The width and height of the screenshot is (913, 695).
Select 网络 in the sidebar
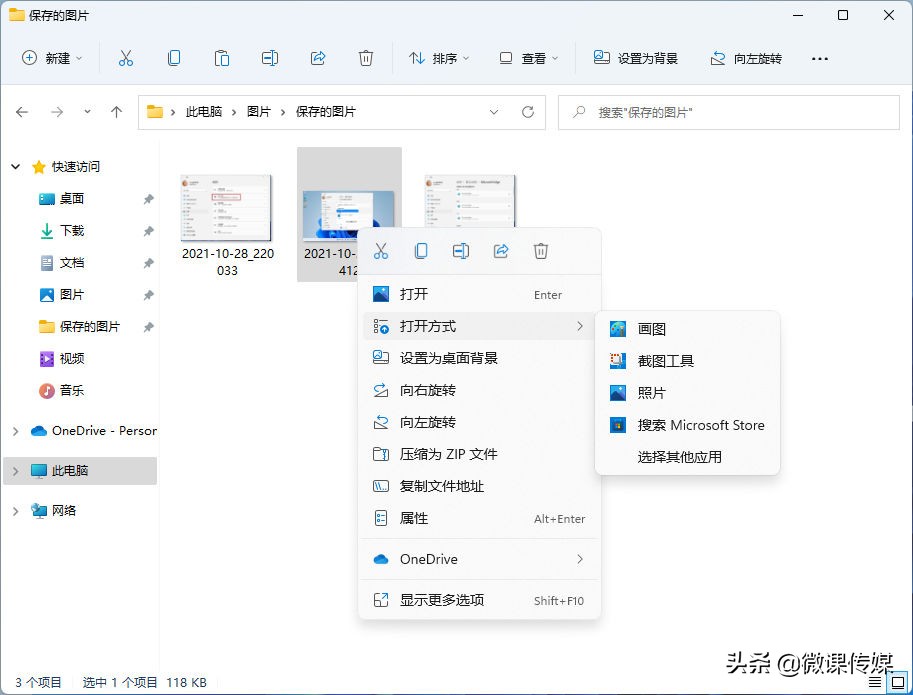coord(64,510)
